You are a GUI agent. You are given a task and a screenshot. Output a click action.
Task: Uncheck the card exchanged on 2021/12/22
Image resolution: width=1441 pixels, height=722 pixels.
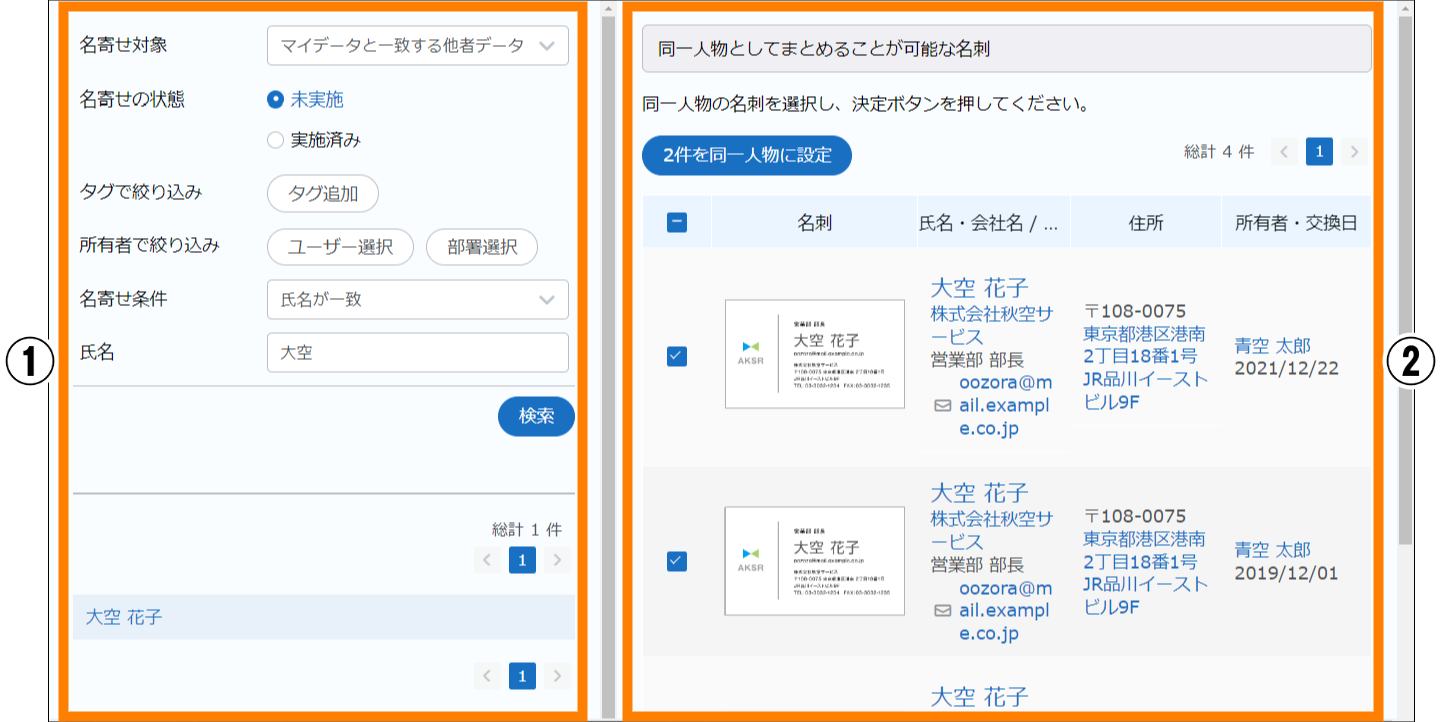[x=677, y=356]
